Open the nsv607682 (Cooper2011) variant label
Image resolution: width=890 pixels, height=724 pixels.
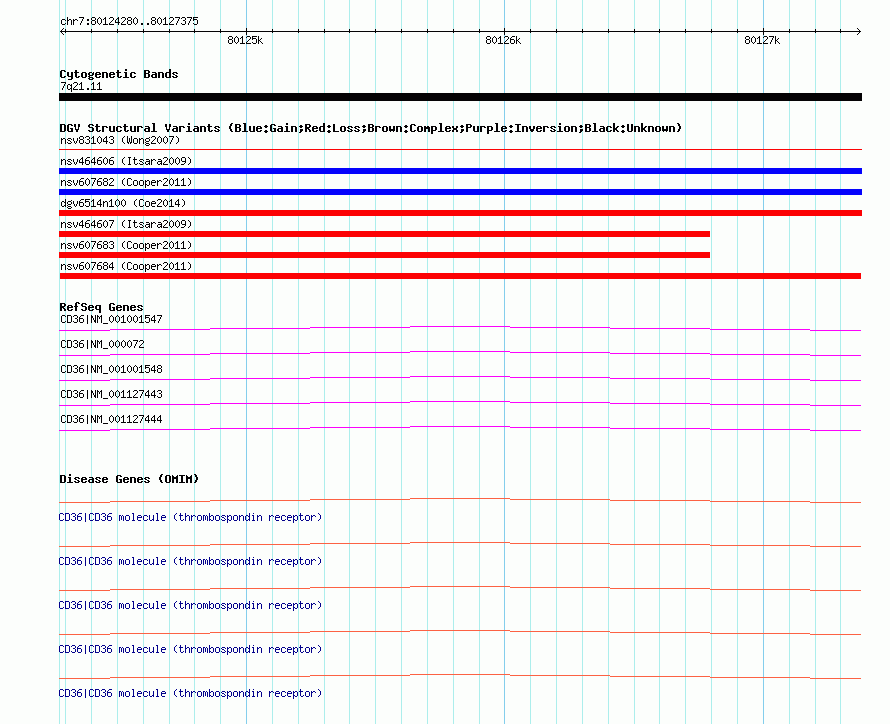(126, 182)
